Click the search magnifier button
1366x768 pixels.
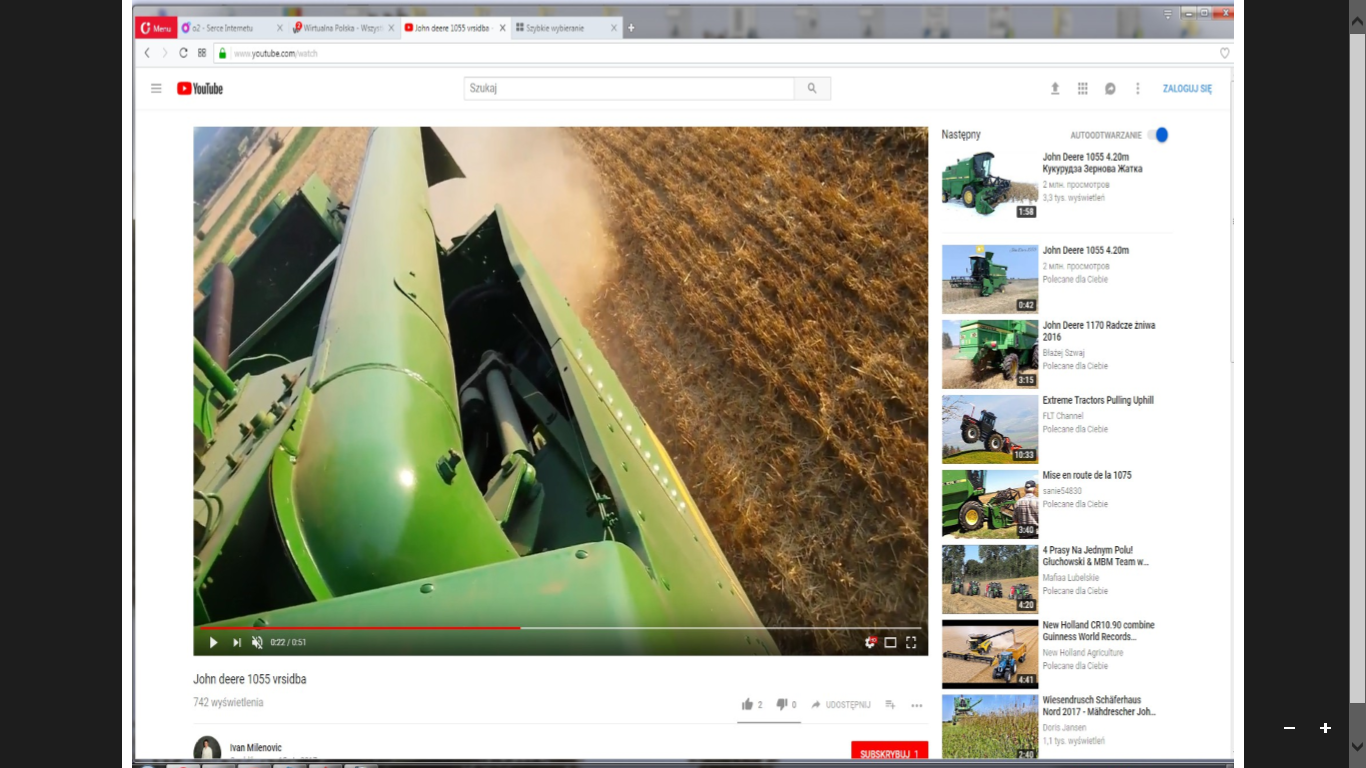(x=812, y=88)
